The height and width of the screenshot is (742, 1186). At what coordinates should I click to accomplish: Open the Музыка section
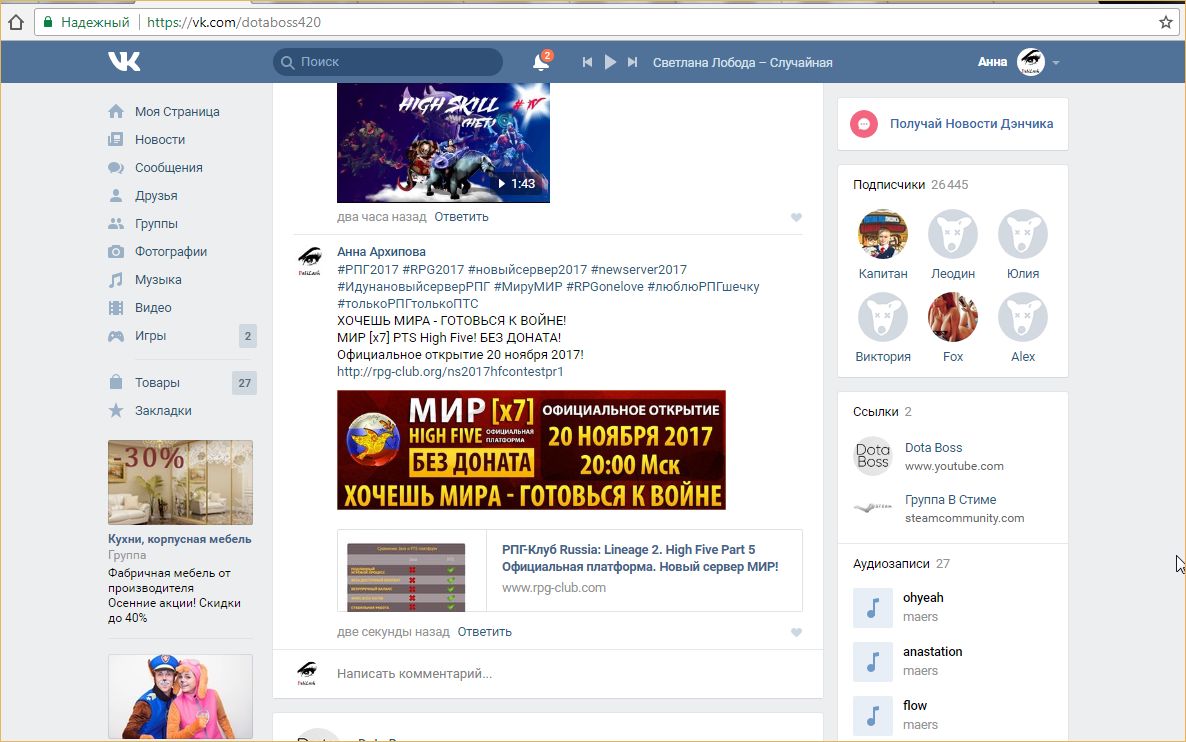click(158, 280)
